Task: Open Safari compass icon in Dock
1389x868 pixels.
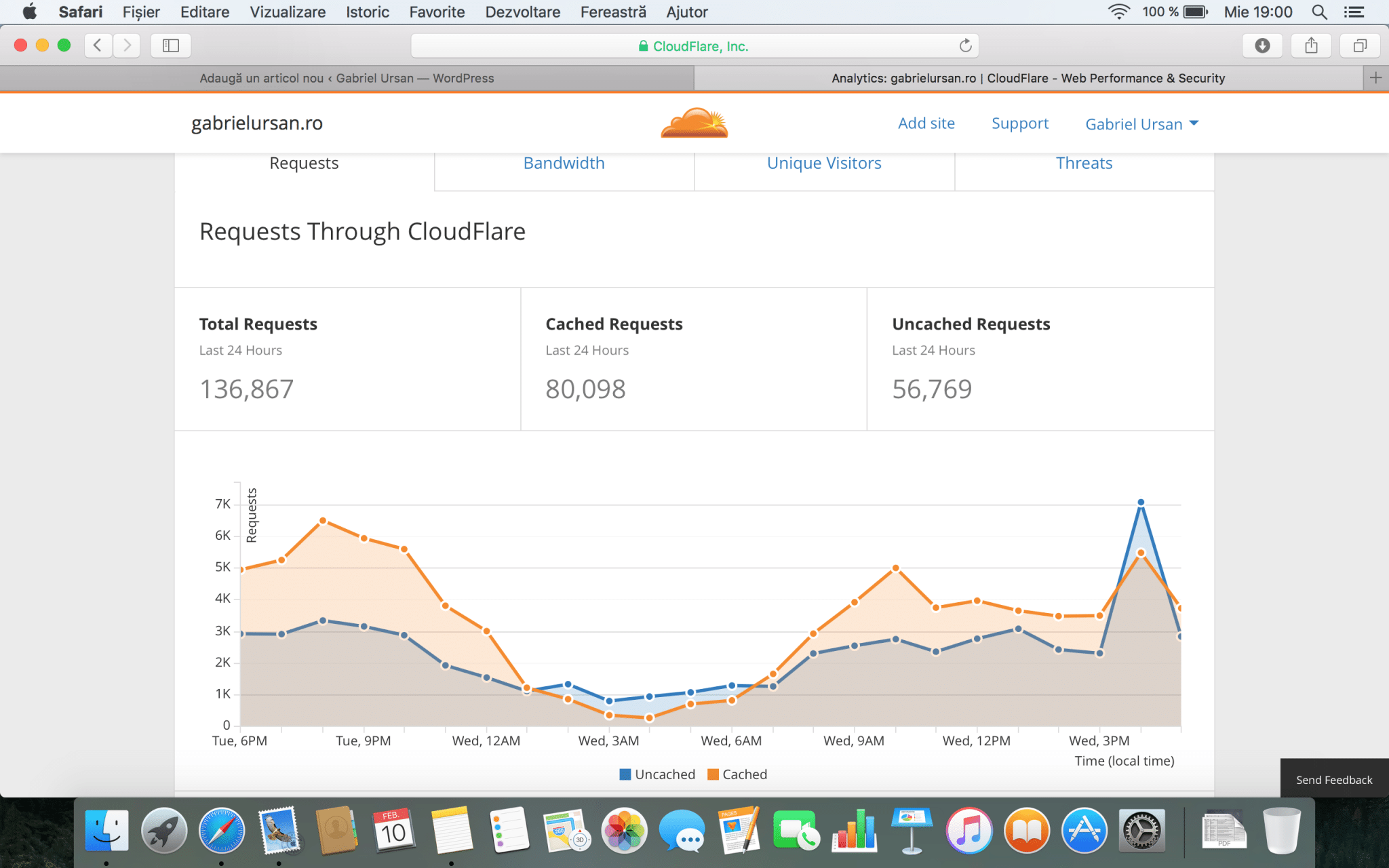Action: (222, 831)
